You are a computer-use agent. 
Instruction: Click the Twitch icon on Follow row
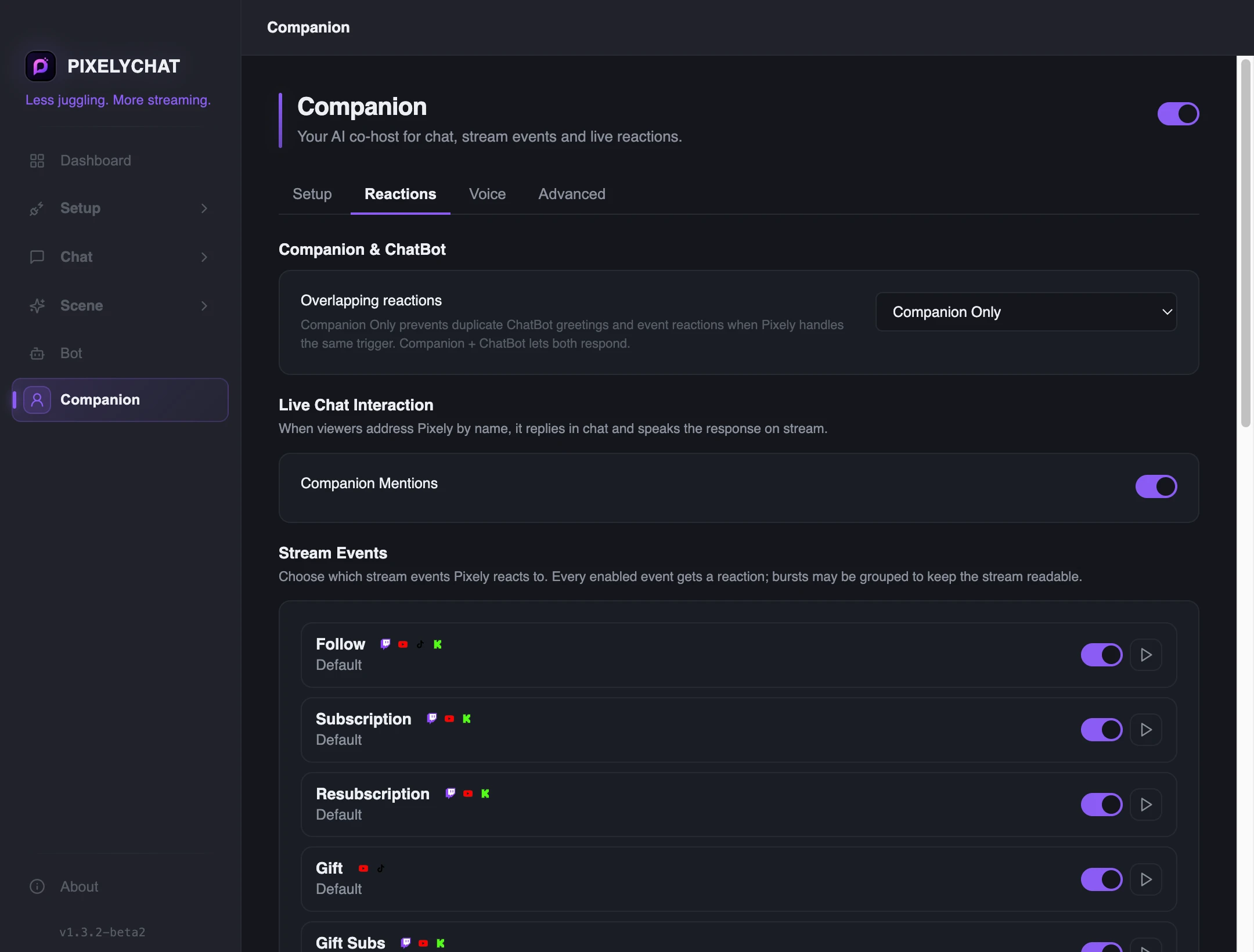[x=385, y=644]
